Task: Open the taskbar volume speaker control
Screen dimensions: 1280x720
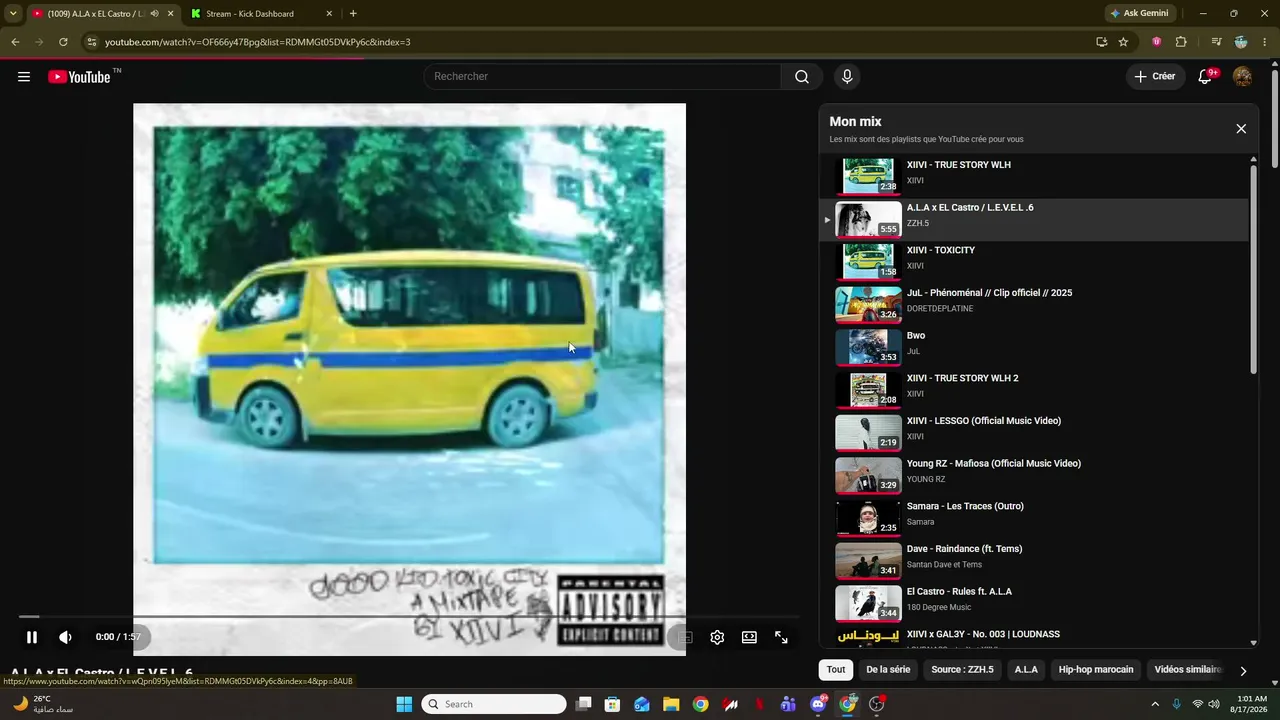Action: (x=1214, y=704)
